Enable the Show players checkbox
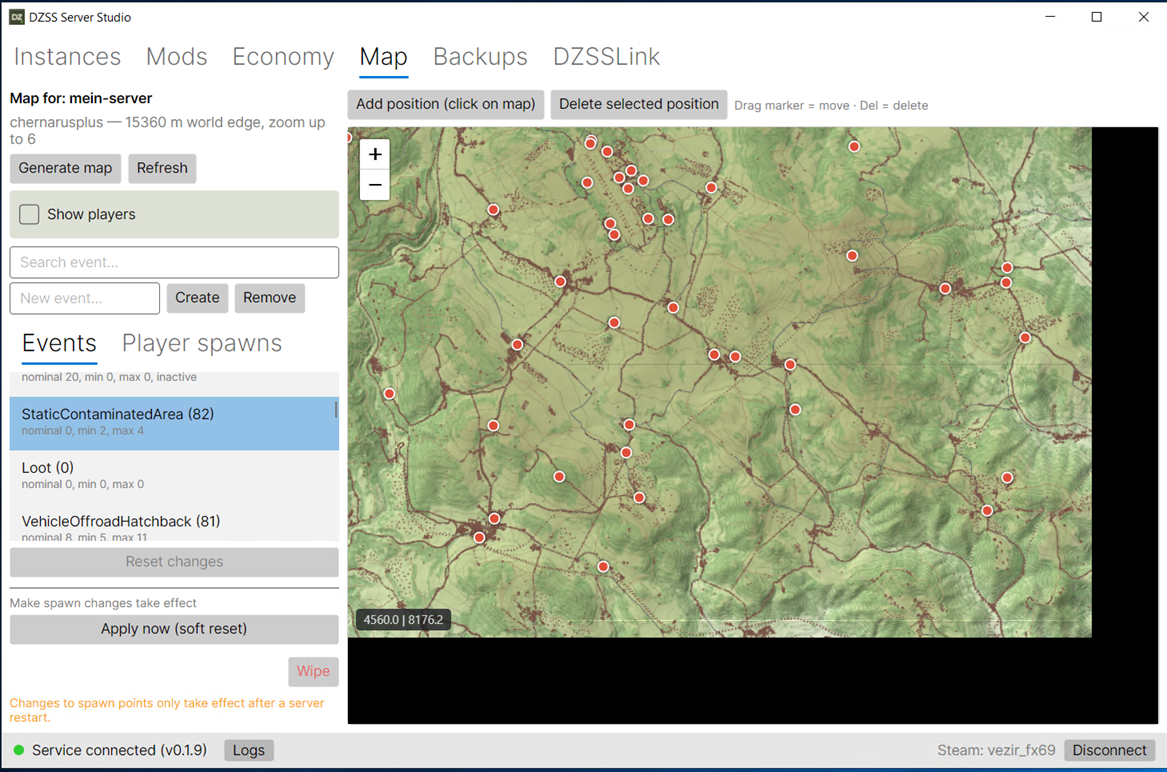This screenshot has width=1167, height=772. tap(29, 214)
